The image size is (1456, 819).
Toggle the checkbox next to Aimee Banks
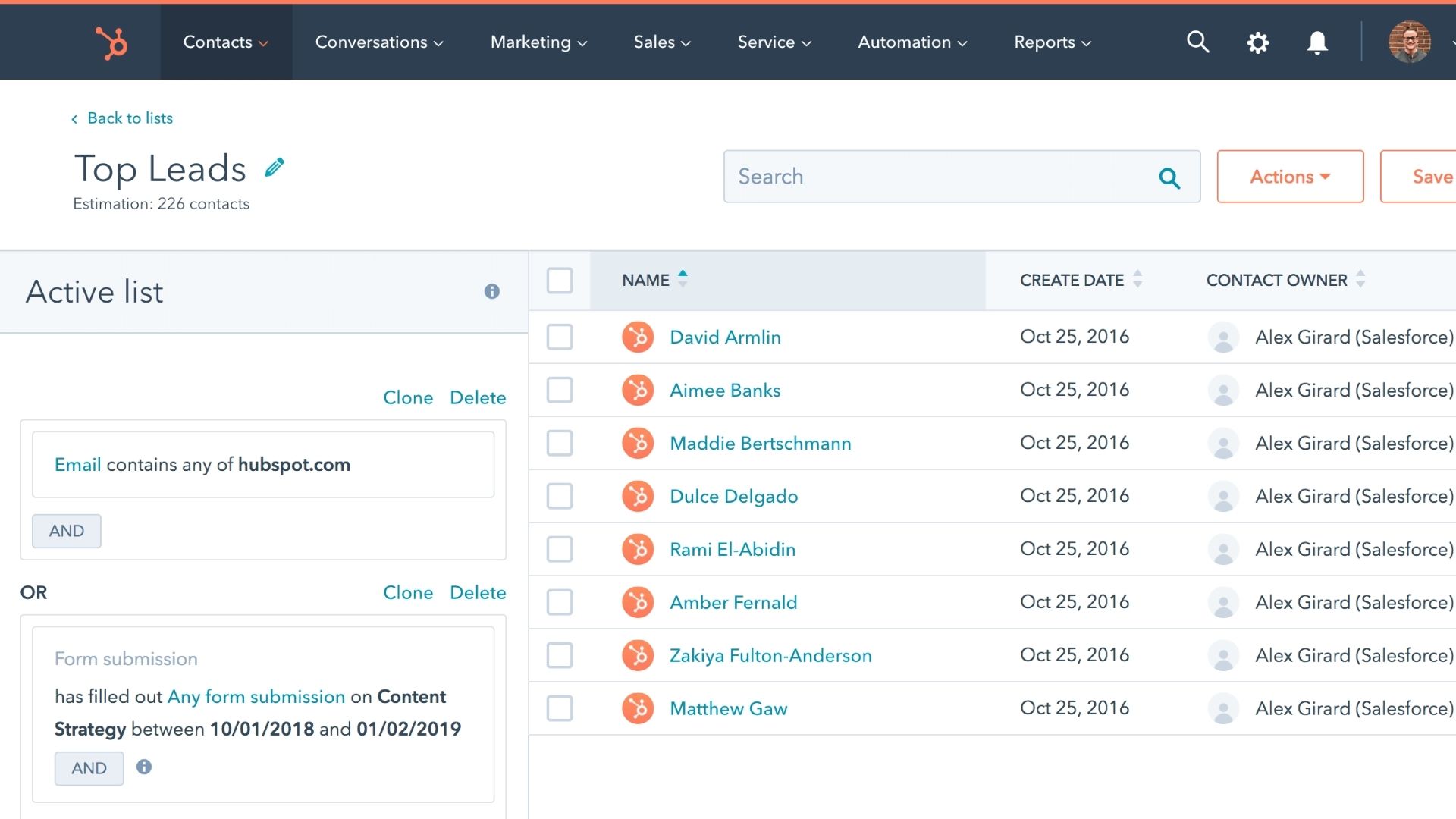(x=560, y=390)
